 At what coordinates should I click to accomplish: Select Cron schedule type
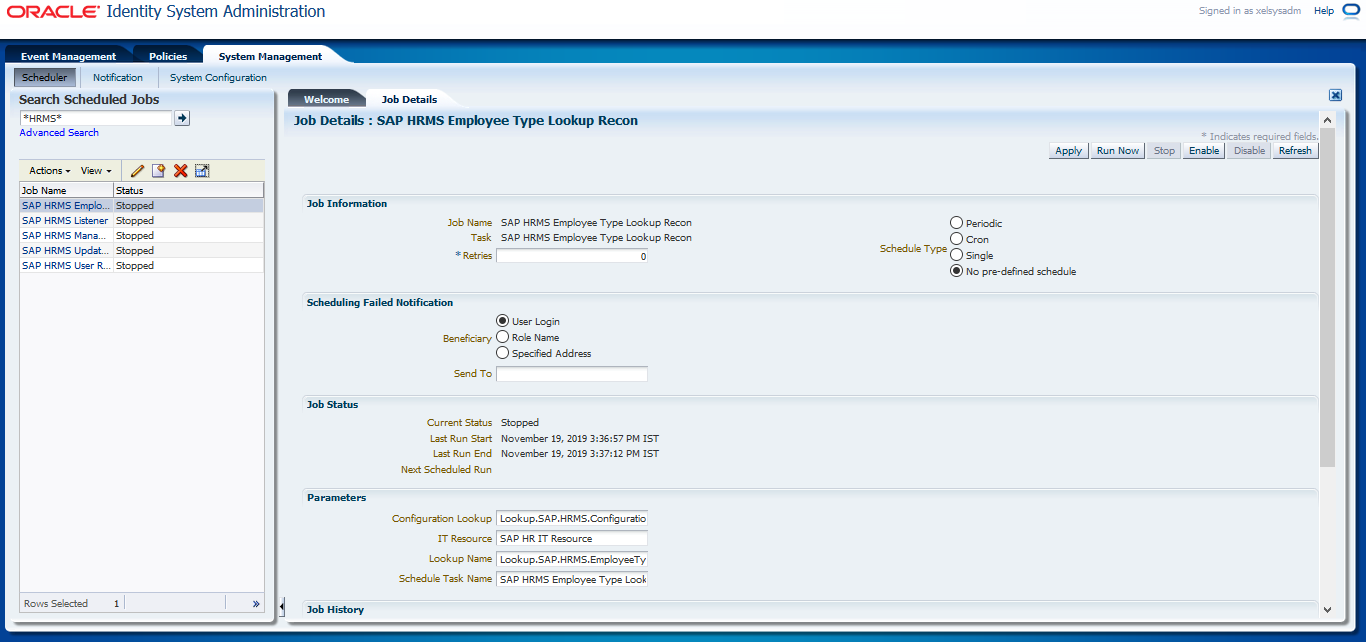click(x=956, y=239)
